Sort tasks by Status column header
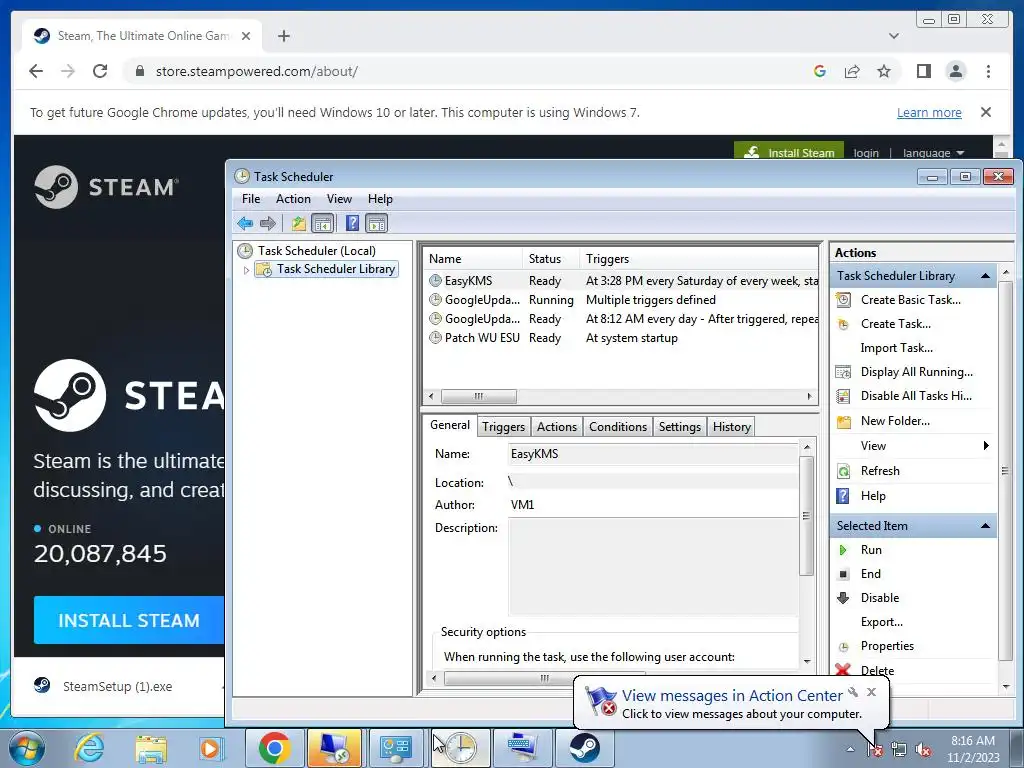The width and height of the screenshot is (1024, 768). [551, 259]
